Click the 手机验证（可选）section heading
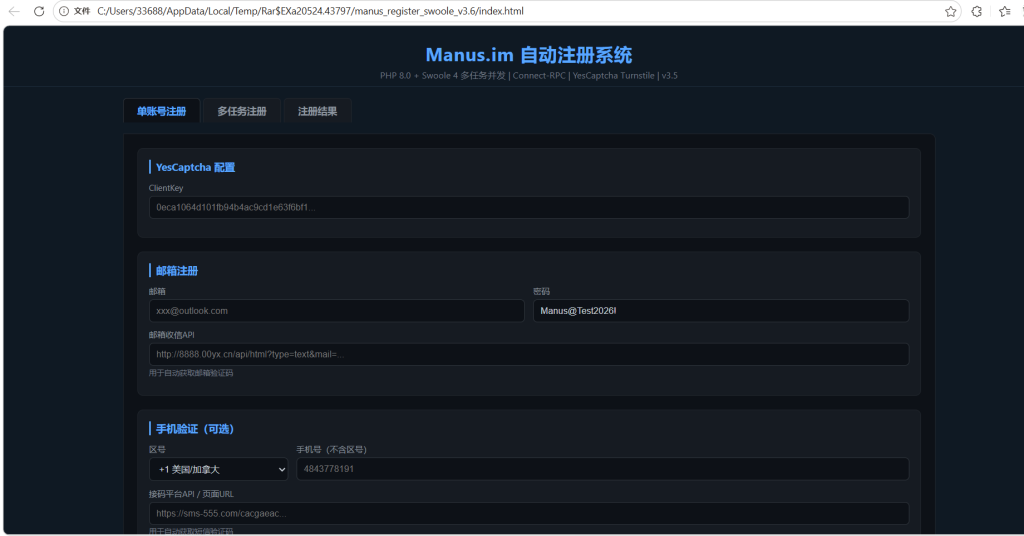The height and width of the screenshot is (536, 1024). (195, 428)
